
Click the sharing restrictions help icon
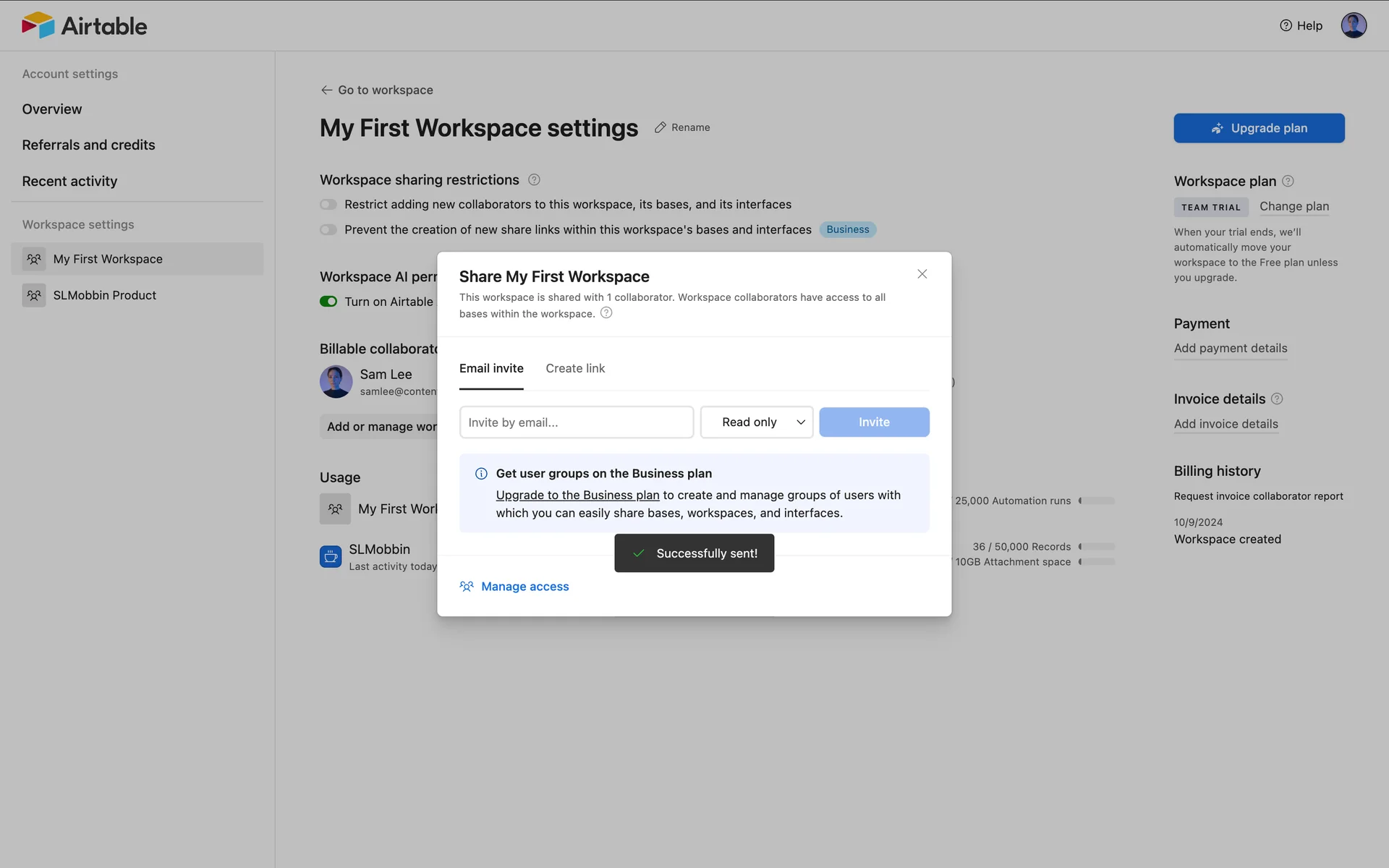click(x=534, y=179)
